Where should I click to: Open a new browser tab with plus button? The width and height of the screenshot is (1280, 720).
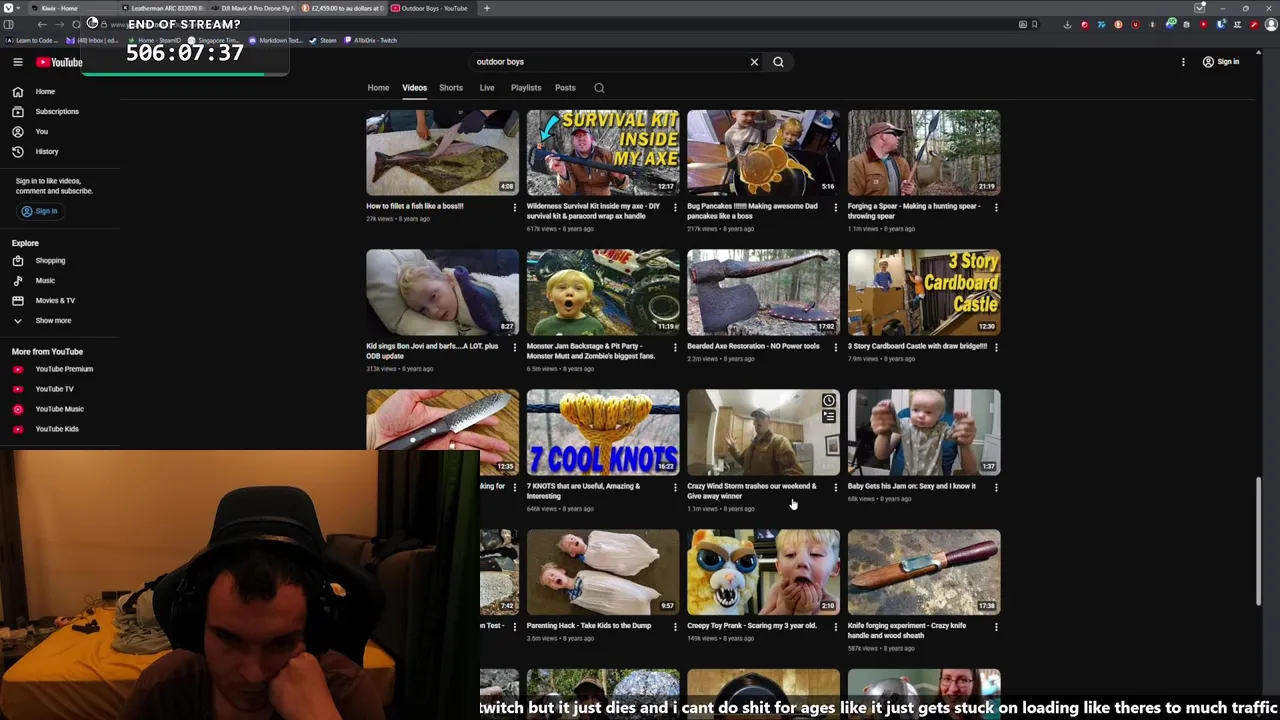click(x=487, y=8)
